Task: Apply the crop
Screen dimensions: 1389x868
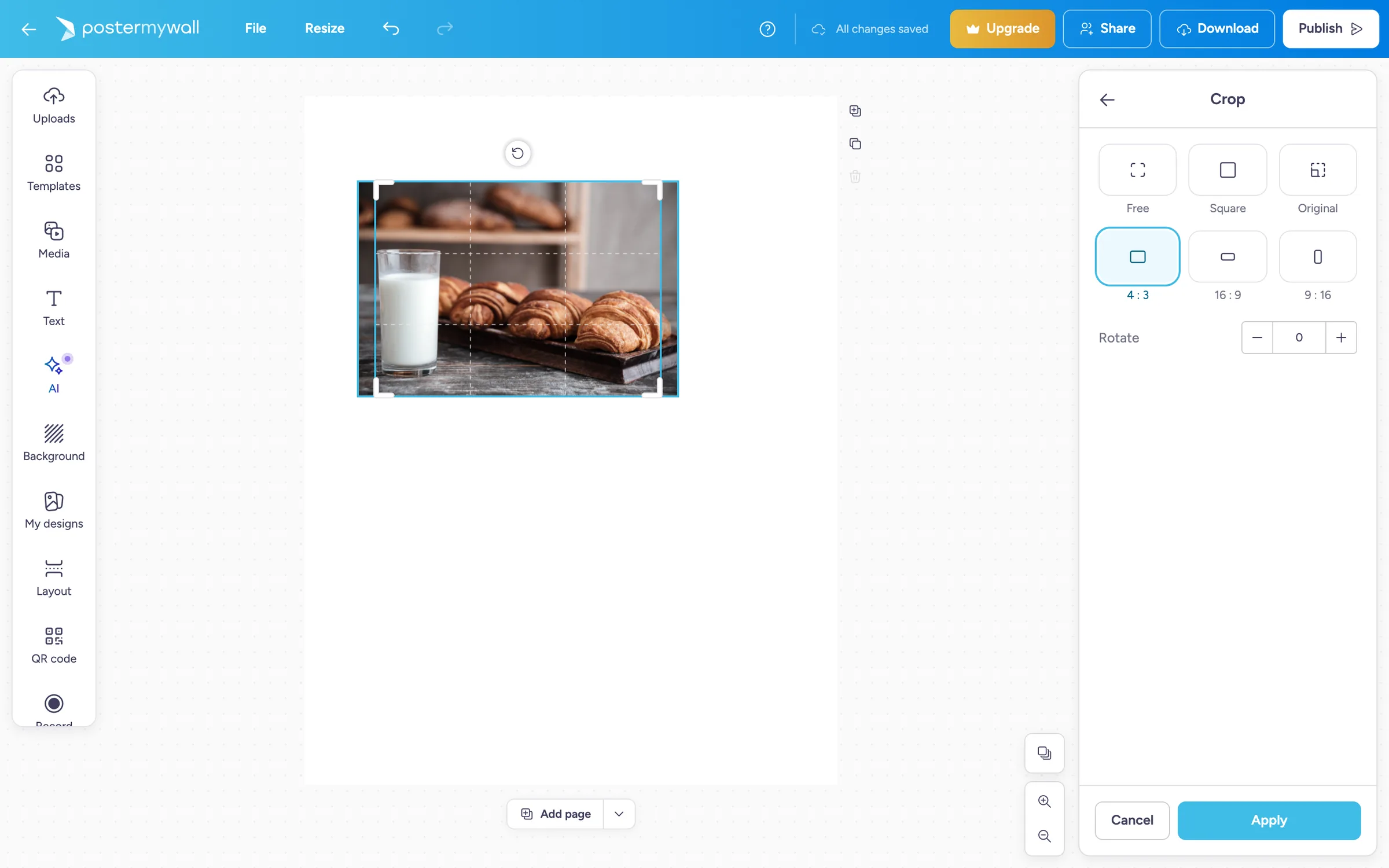Action: (1269, 820)
